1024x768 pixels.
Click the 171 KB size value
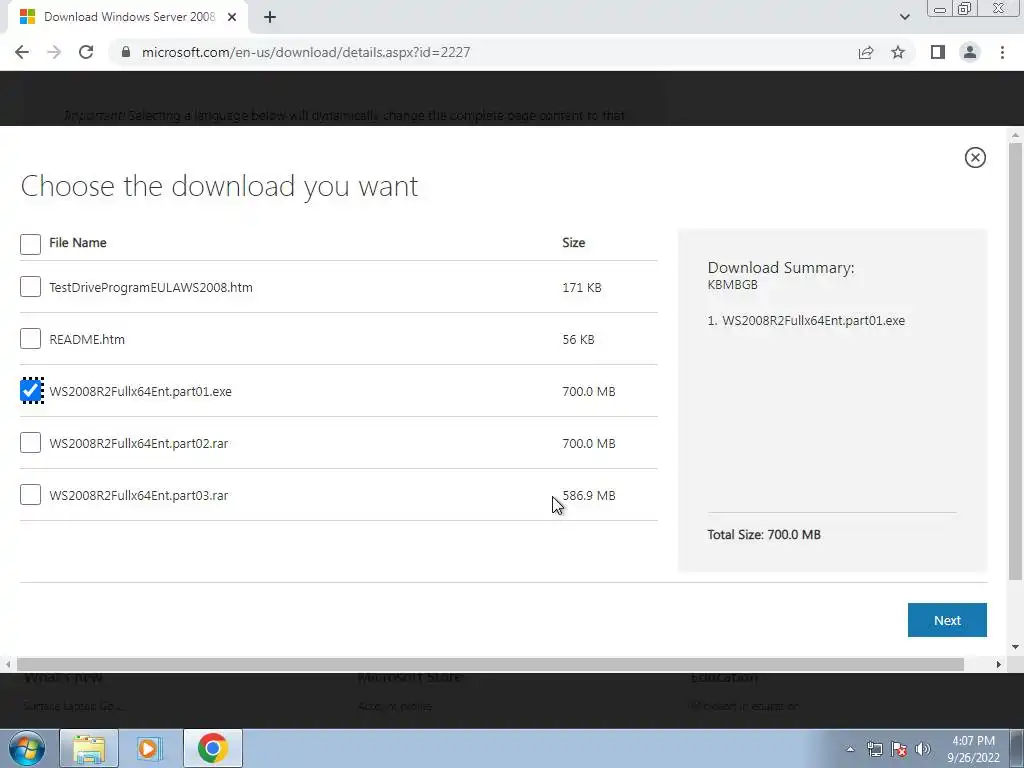pyautogui.click(x=581, y=287)
